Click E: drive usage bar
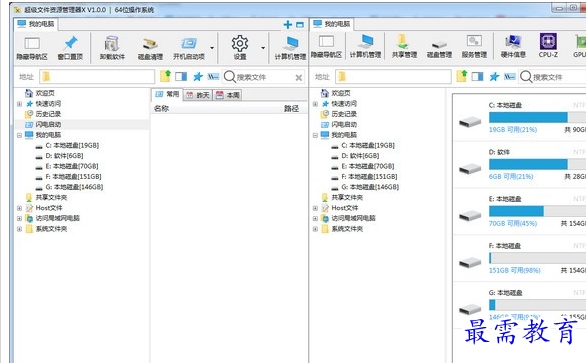 point(537,211)
